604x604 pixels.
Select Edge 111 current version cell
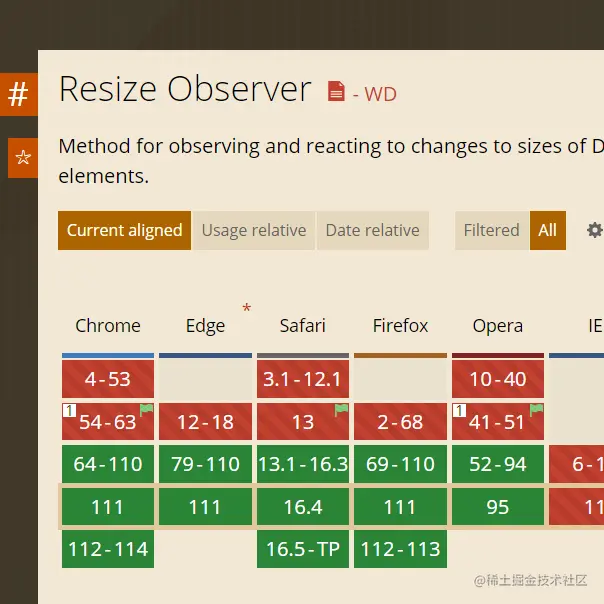tap(205, 507)
